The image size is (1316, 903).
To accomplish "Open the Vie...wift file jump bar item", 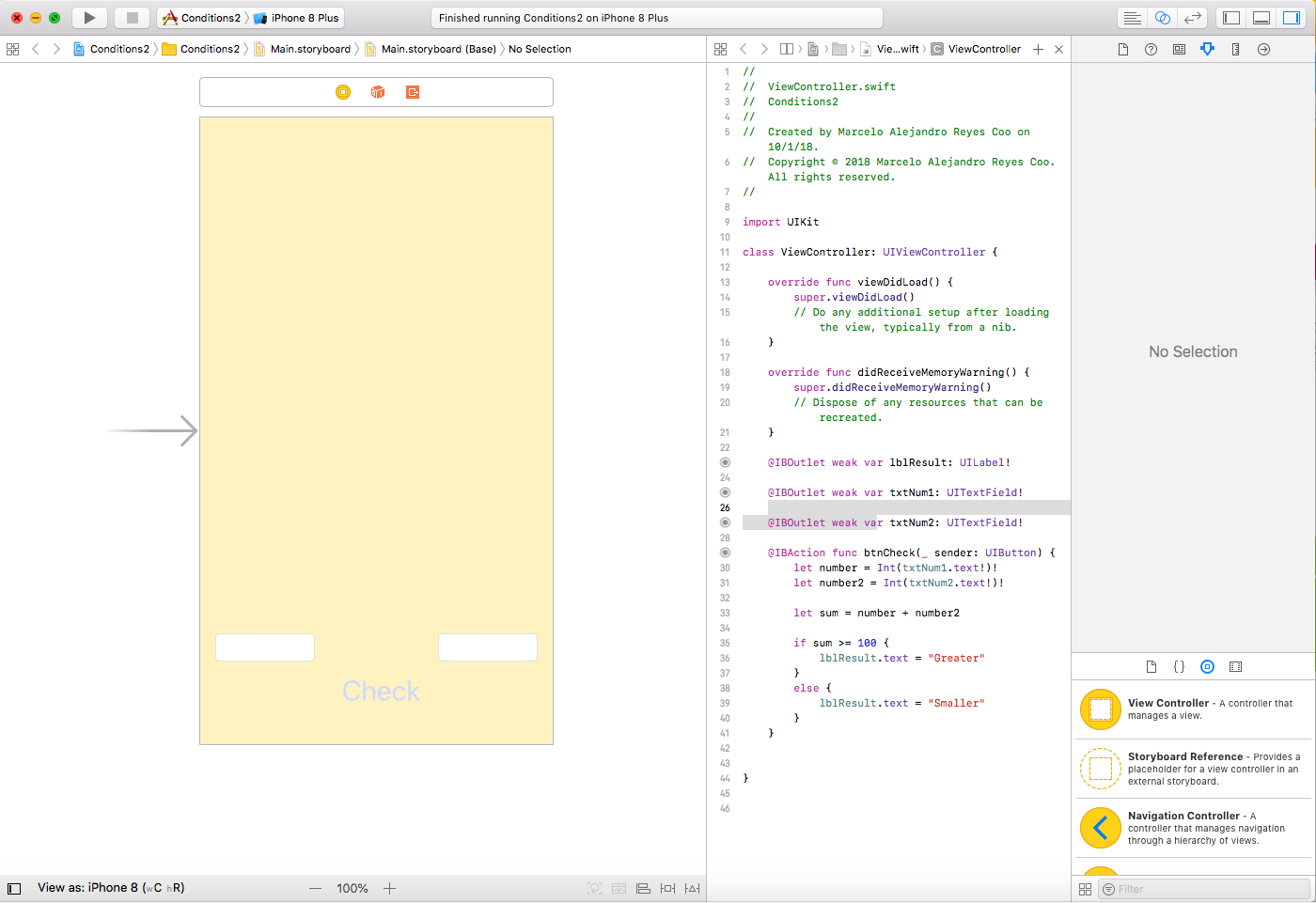I will tap(890, 49).
